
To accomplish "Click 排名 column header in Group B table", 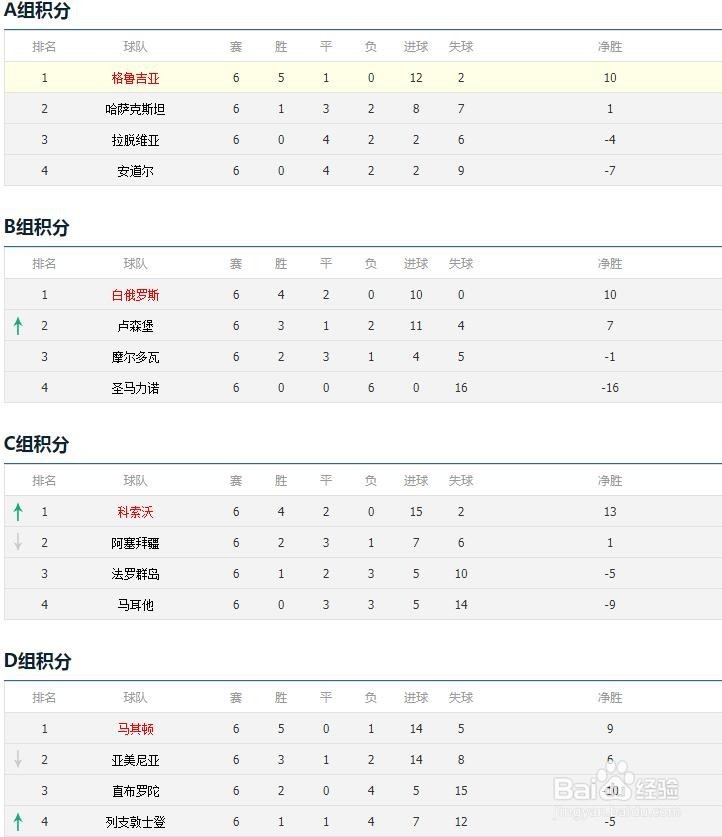I will point(44,264).
